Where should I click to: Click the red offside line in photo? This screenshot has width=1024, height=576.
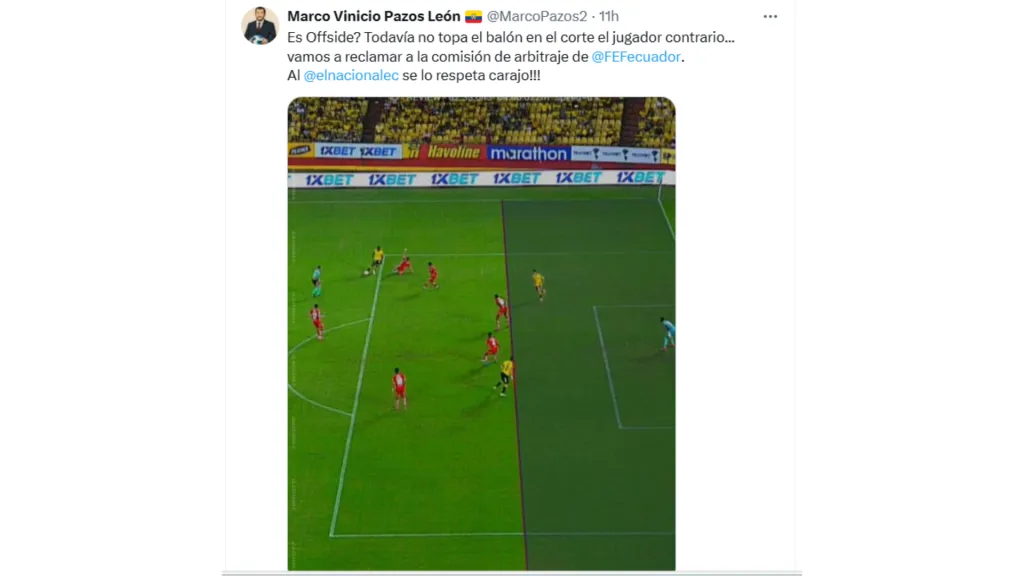point(514,385)
